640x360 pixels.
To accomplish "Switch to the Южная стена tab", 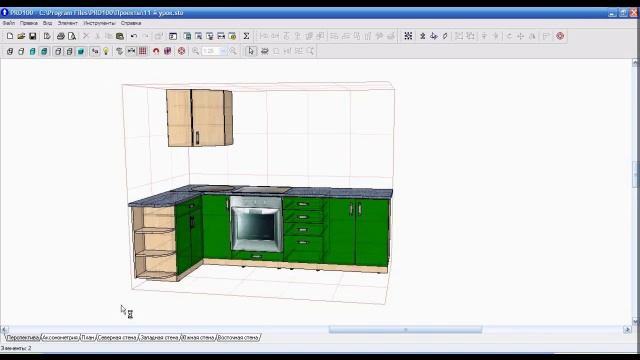I will pos(198,338).
